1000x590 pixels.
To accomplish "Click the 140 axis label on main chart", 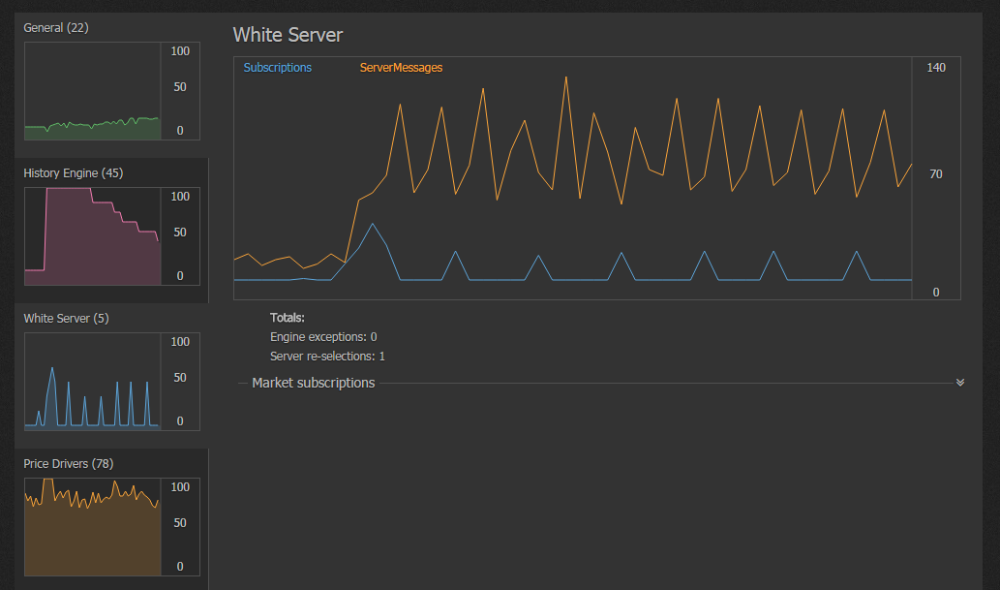I will [936, 68].
